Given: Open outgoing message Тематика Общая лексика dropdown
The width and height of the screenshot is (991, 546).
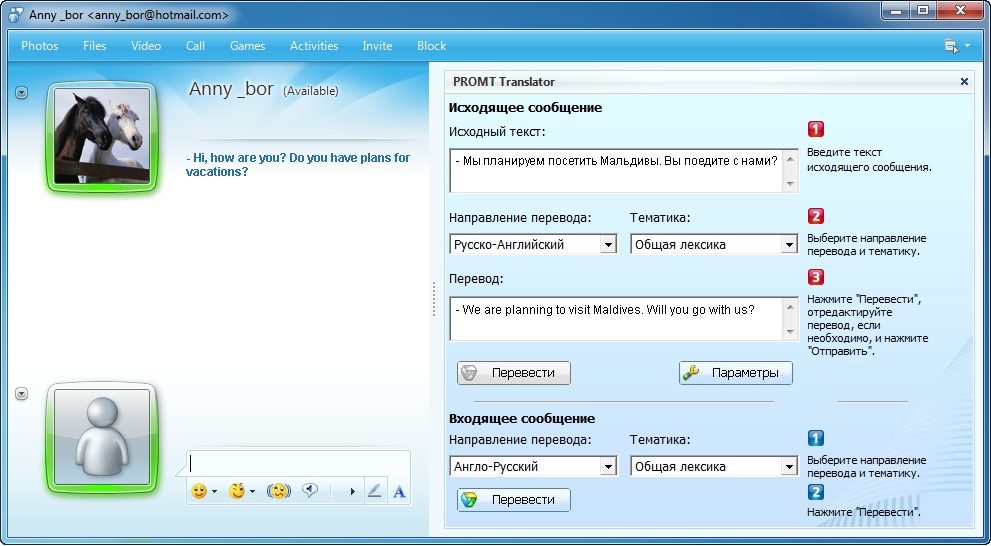Looking at the screenshot, I should [x=788, y=244].
